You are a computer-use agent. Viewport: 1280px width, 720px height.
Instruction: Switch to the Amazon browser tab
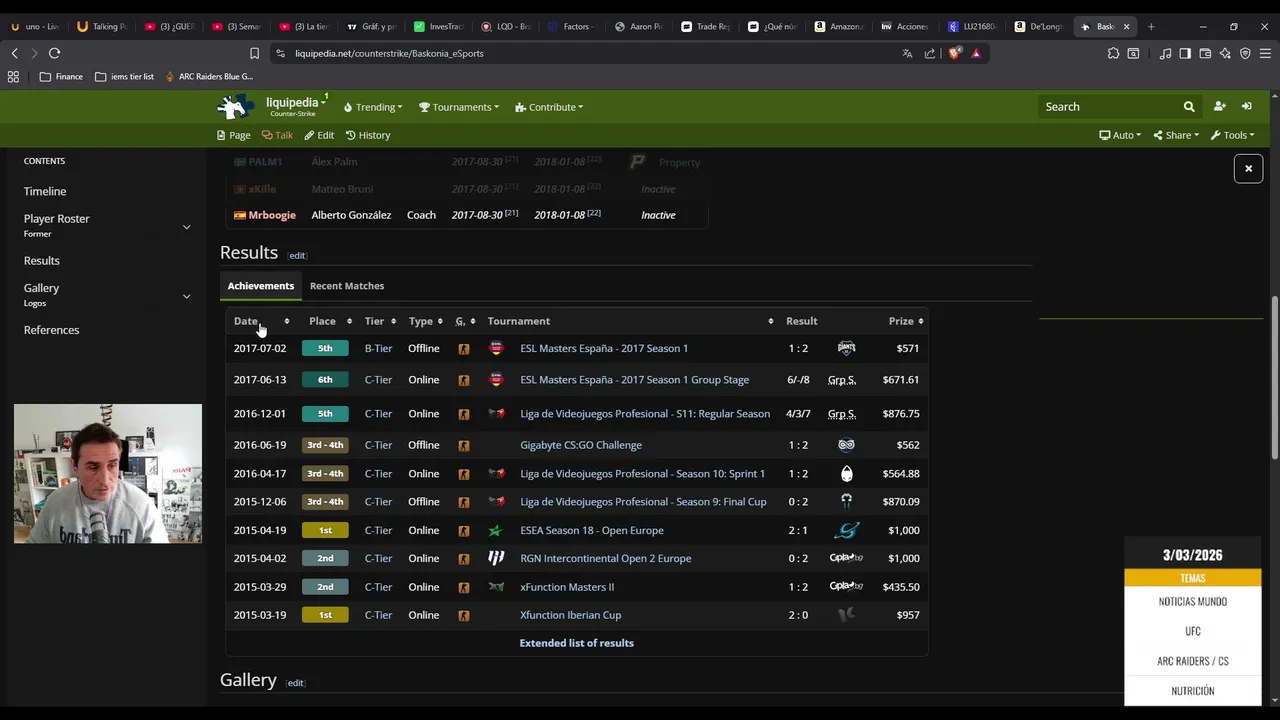[x=838, y=26]
